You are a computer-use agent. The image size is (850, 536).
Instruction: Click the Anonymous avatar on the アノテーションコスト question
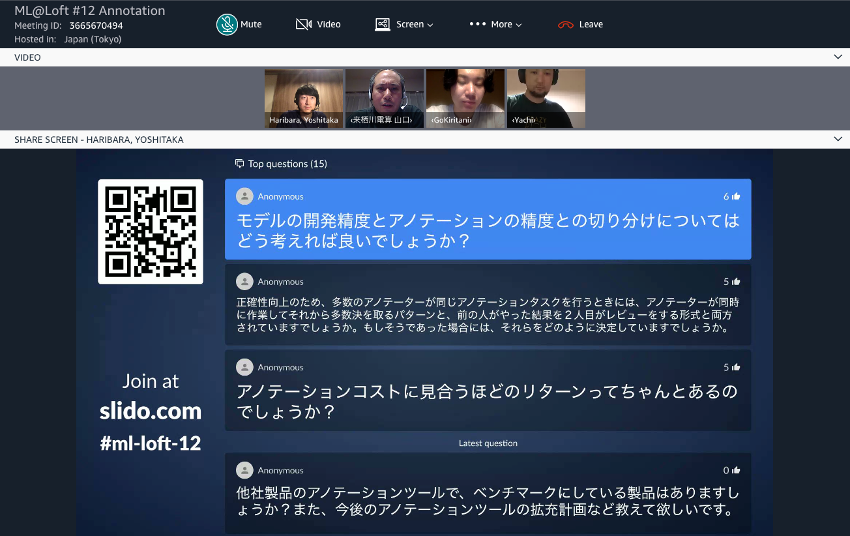pyautogui.click(x=244, y=367)
